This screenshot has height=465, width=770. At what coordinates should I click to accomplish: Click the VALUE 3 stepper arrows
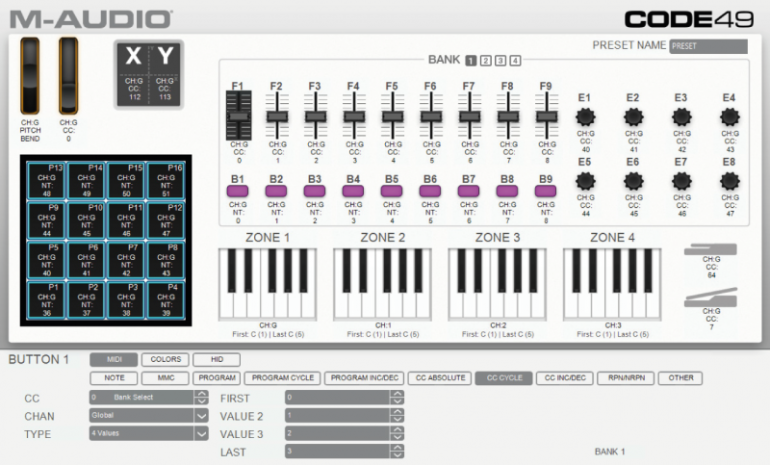tap(397, 434)
